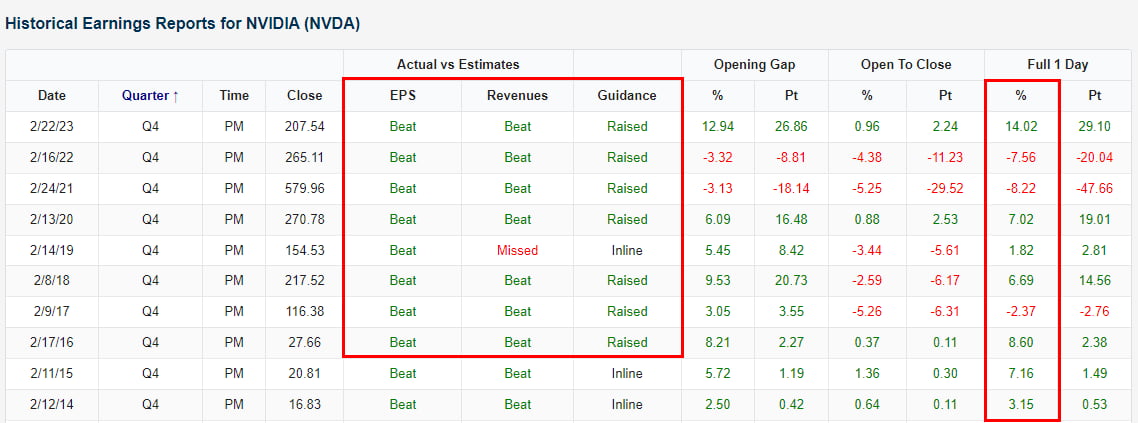Viewport: 1138px width, 423px height.
Task: Click the Date column header
Action: point(52,95)
